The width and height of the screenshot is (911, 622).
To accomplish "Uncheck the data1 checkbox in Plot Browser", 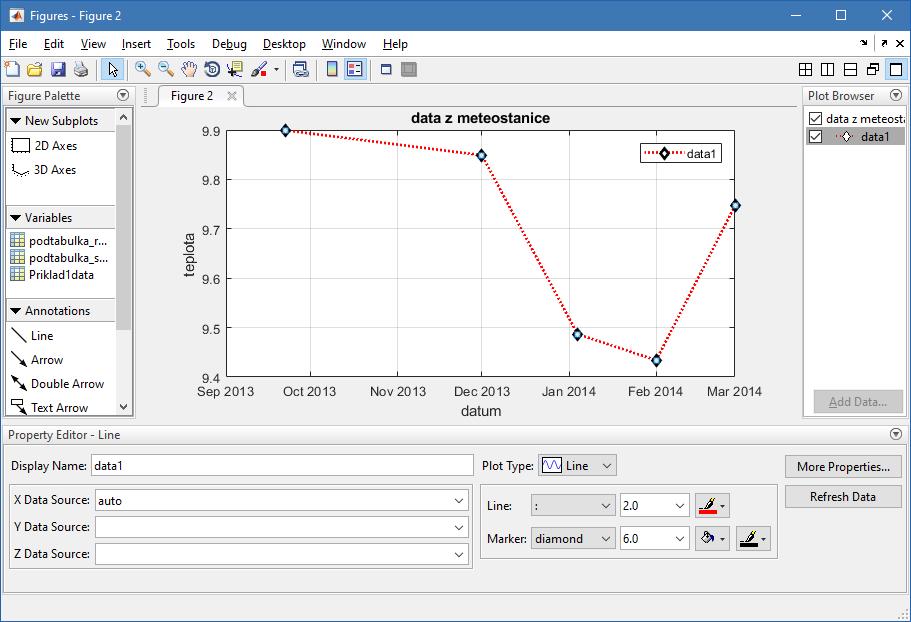I will click(816, 136).
